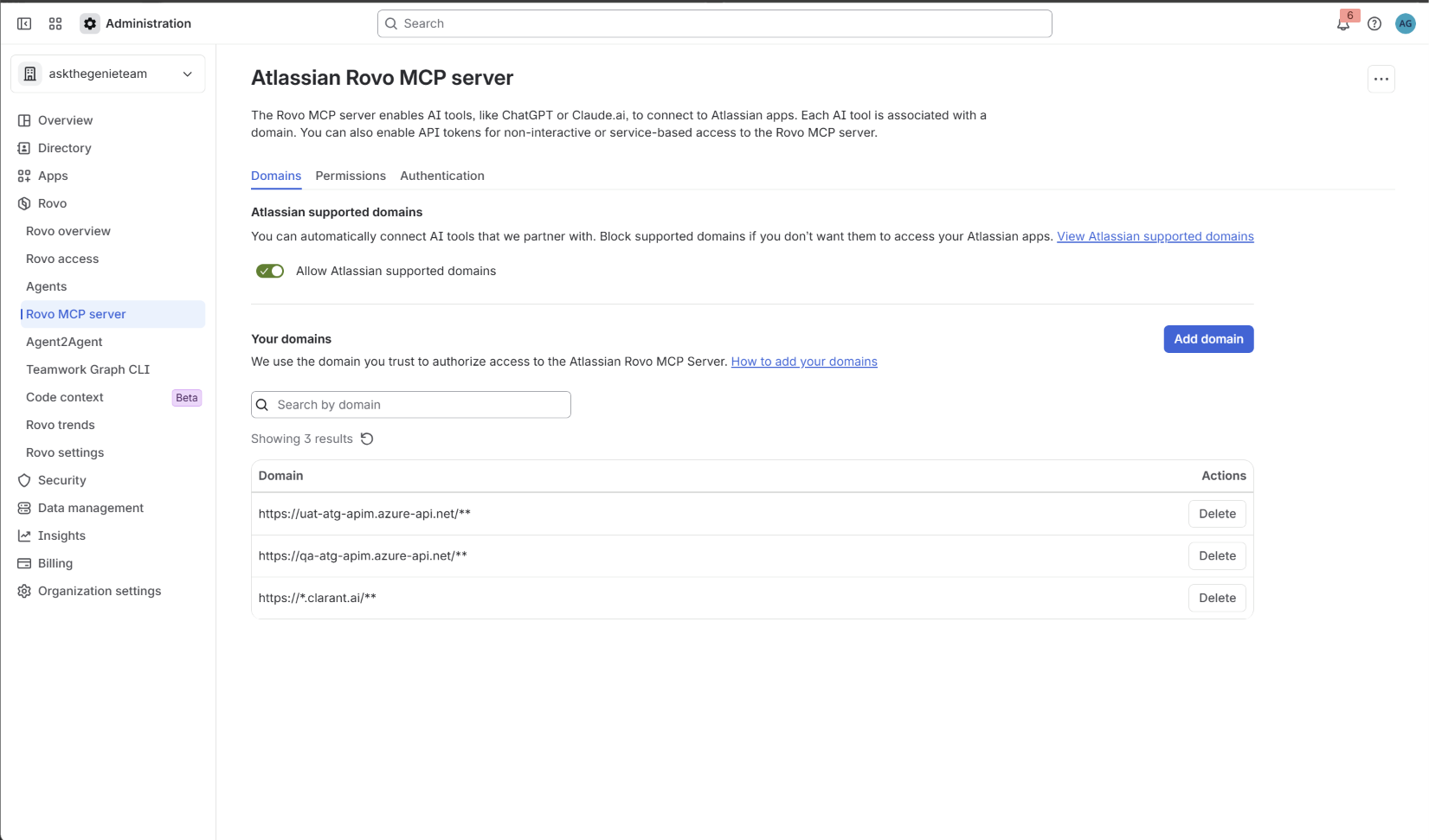Expand the askthegenieteam organization dropdown

click(108, 74)
